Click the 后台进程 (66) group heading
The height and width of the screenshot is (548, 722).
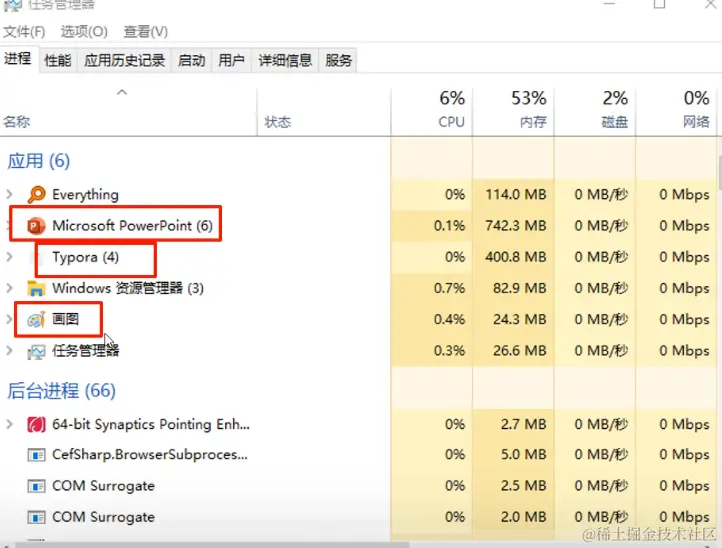pos(61,391)
